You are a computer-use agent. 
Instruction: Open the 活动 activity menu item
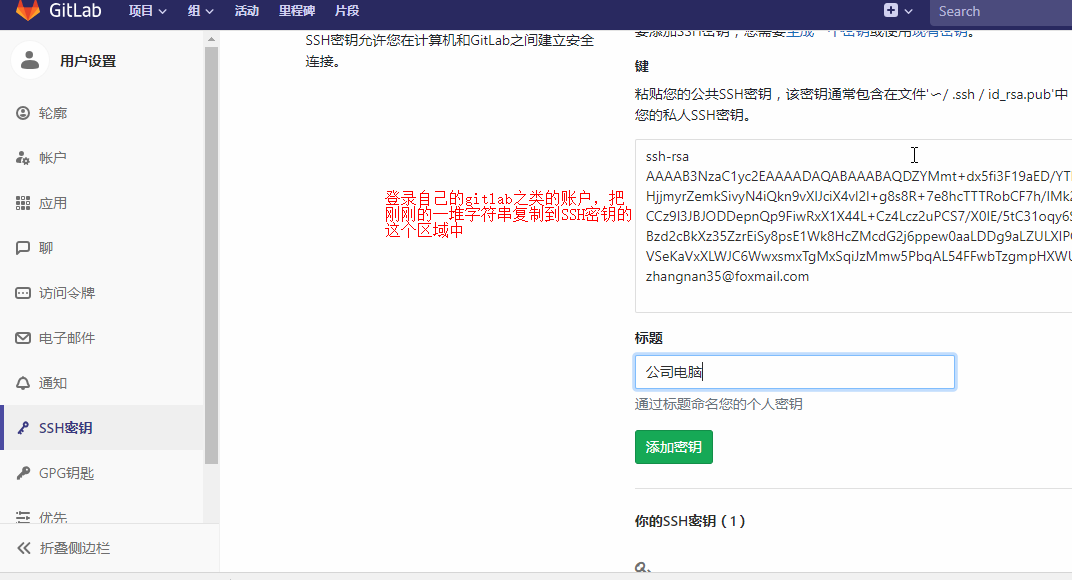tap(247, 11)
